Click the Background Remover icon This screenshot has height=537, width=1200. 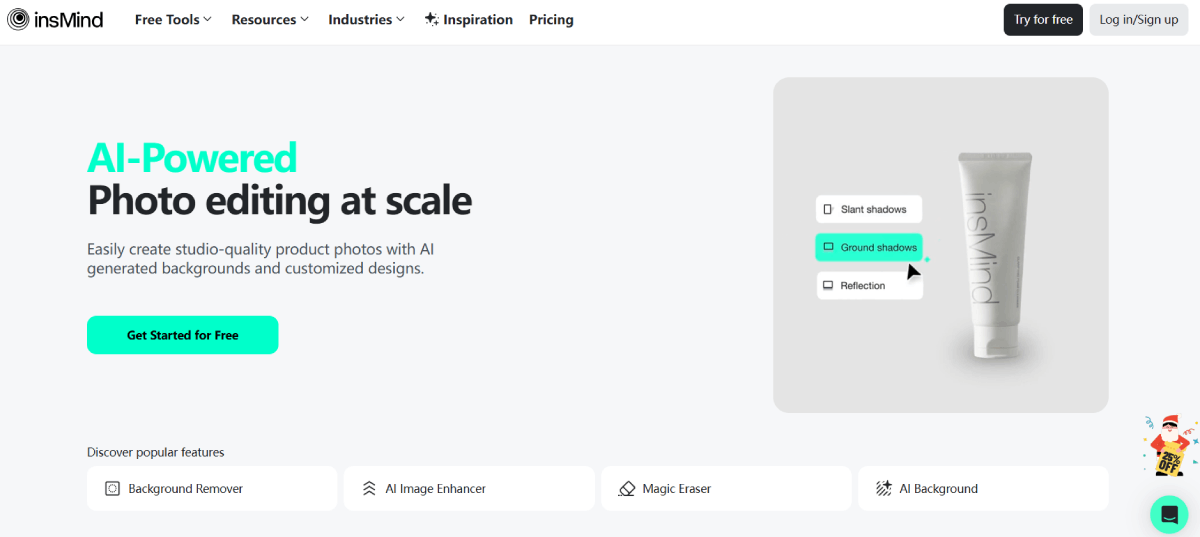click(113, 489)
